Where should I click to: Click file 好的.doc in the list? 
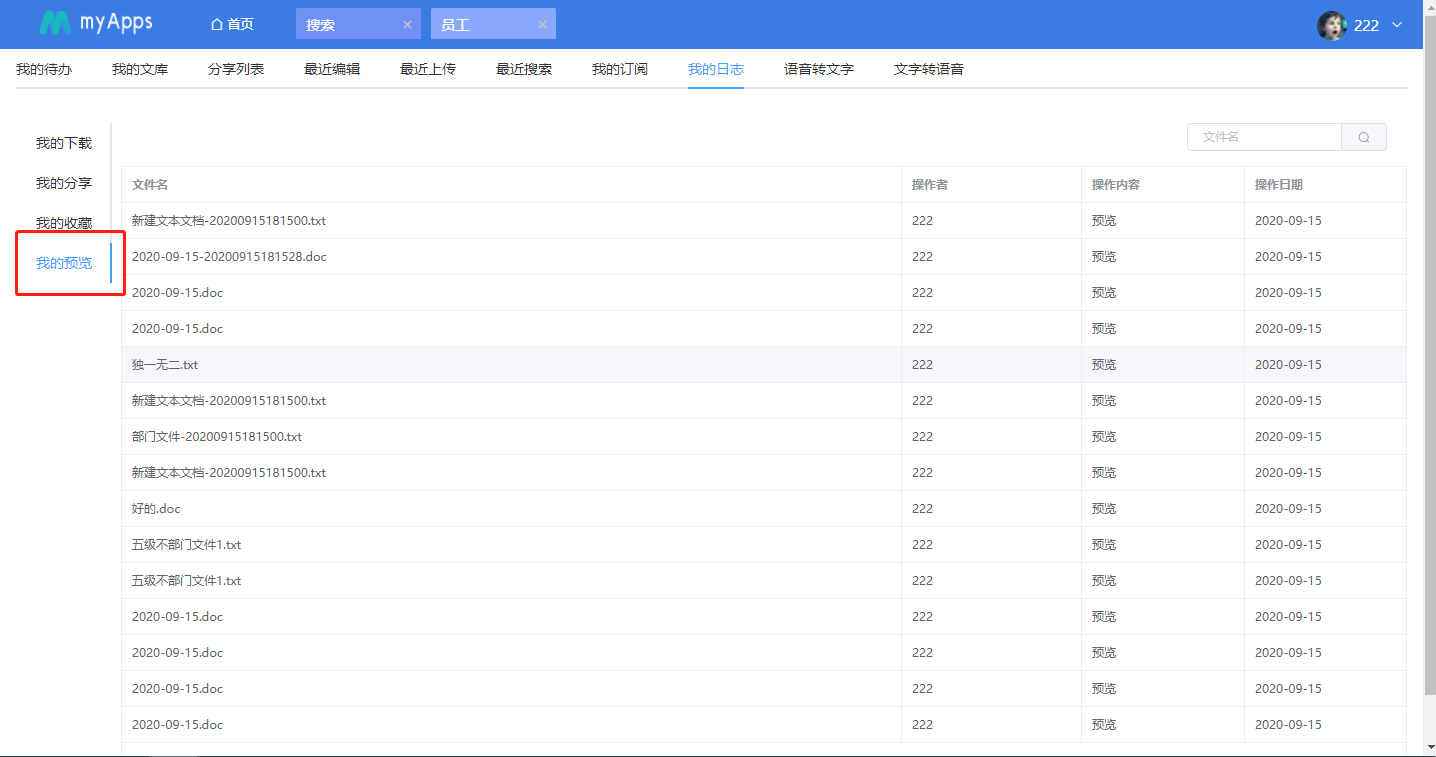click(156, 509)
